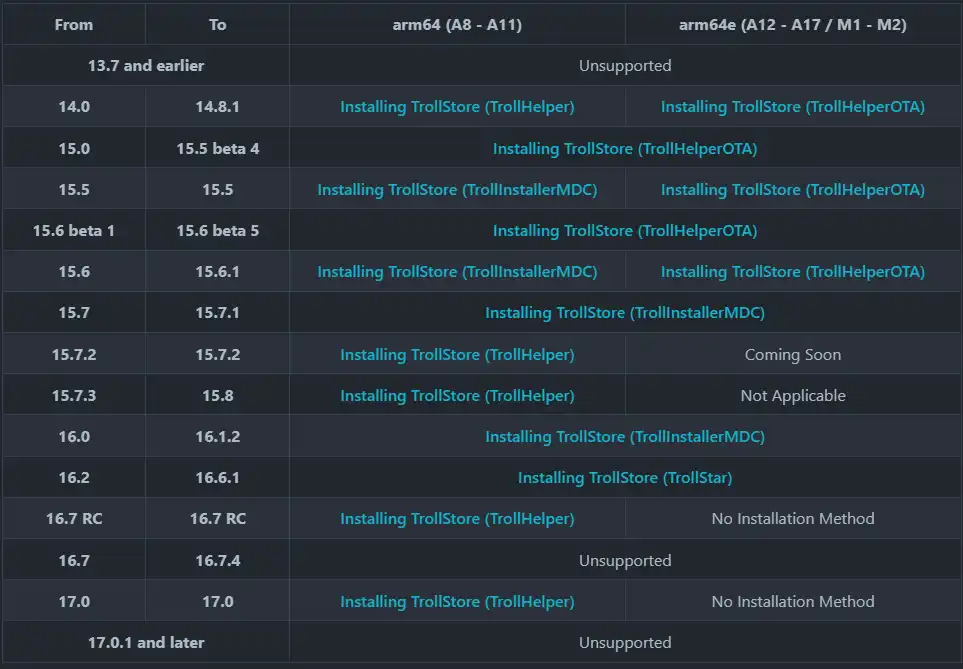Select No Installation Method in the 16.7 RC row

click(x=792, y=518)
